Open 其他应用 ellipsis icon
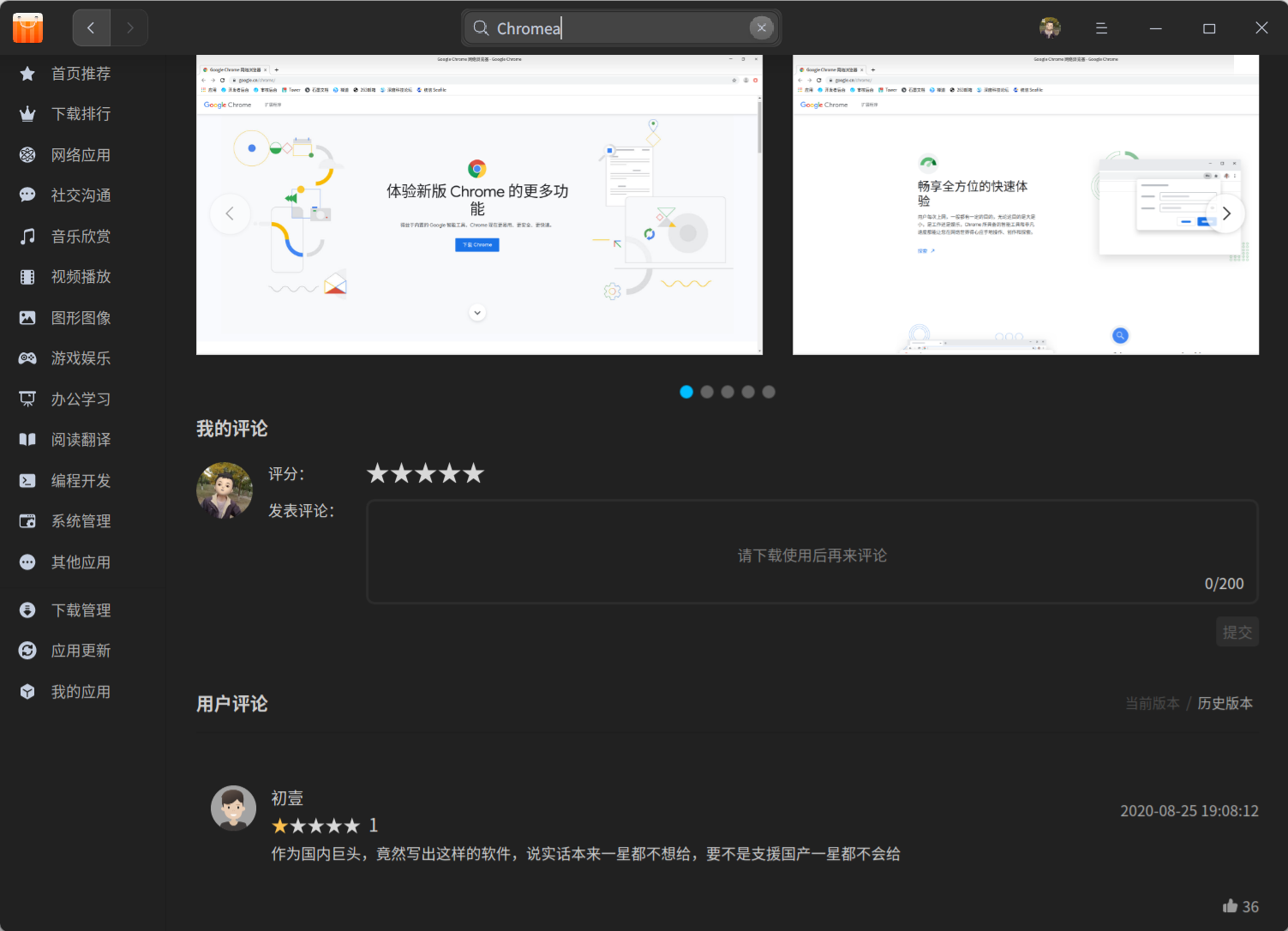1288x931 pixels. 27,562
